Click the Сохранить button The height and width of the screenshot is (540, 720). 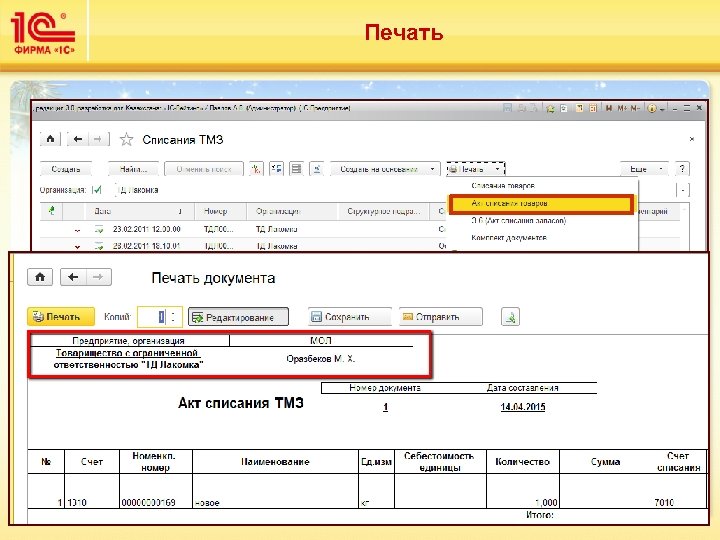350,317
